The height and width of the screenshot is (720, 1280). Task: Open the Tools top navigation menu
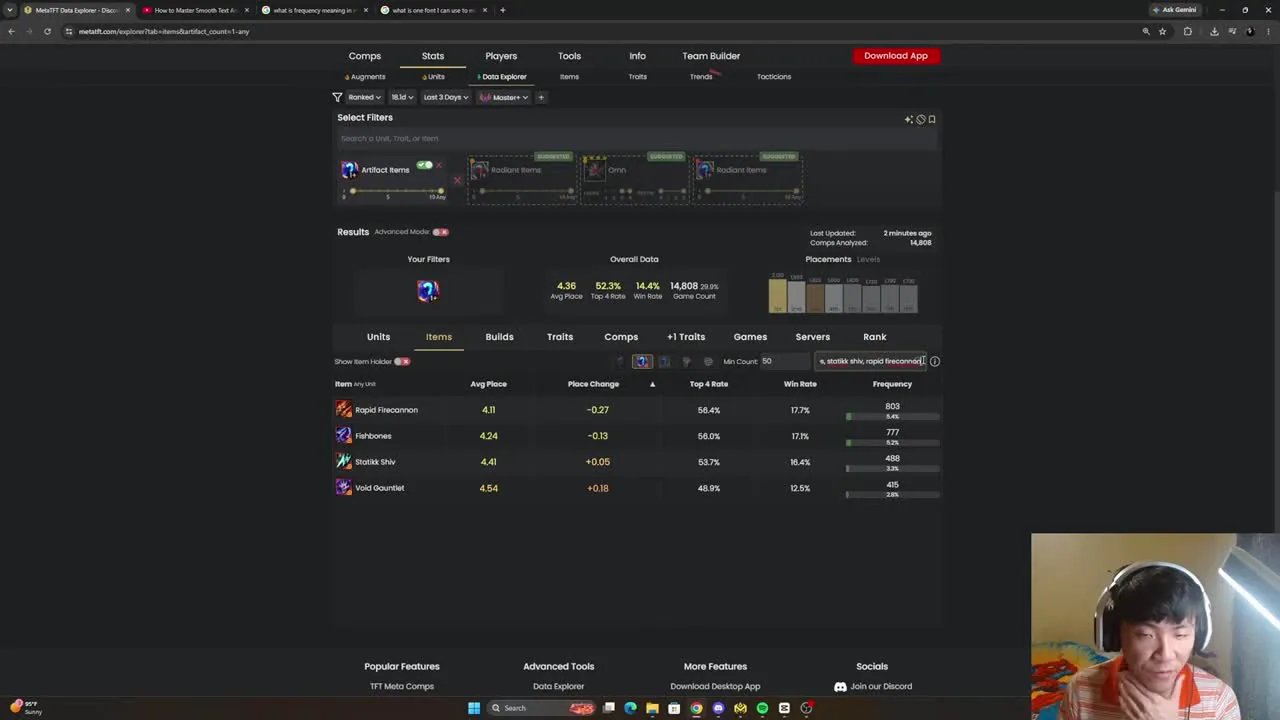(x=569, y=56)
